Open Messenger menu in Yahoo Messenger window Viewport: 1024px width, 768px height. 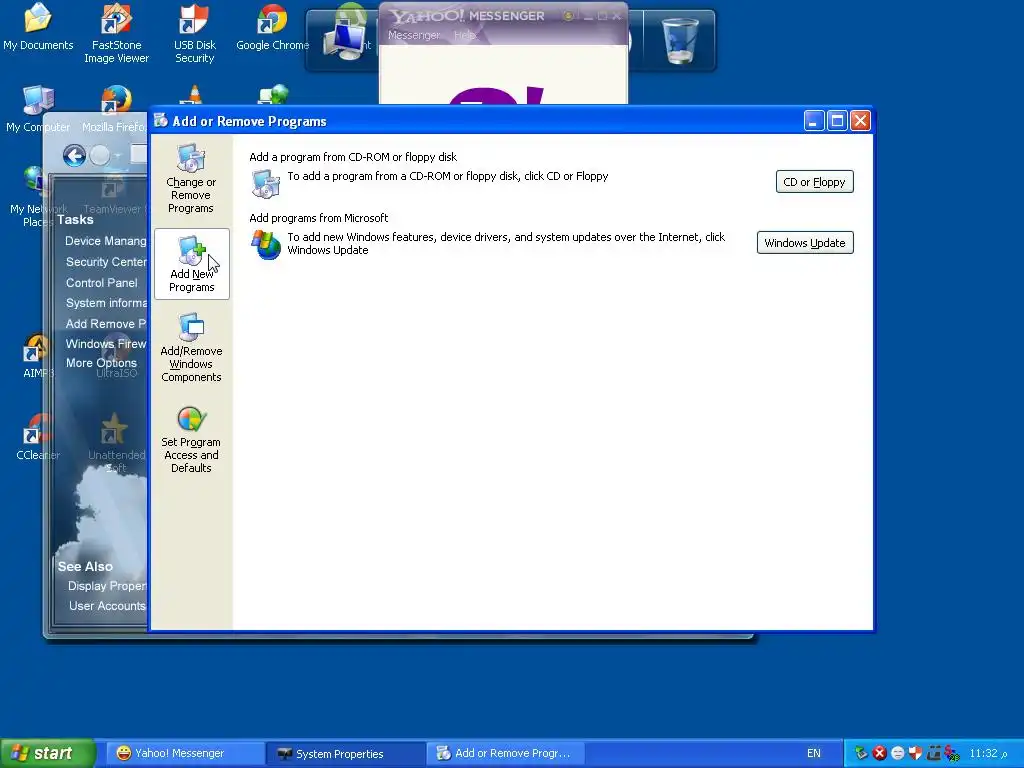pyautogui.click(x=414, y=35)
